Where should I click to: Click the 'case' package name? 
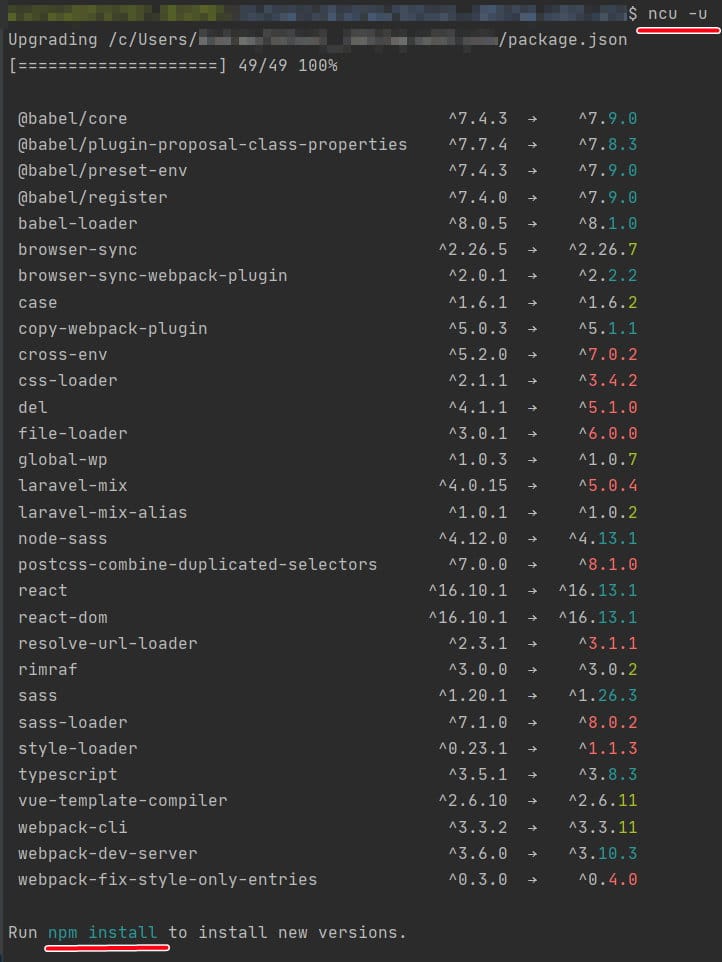(x=37, y=302)
